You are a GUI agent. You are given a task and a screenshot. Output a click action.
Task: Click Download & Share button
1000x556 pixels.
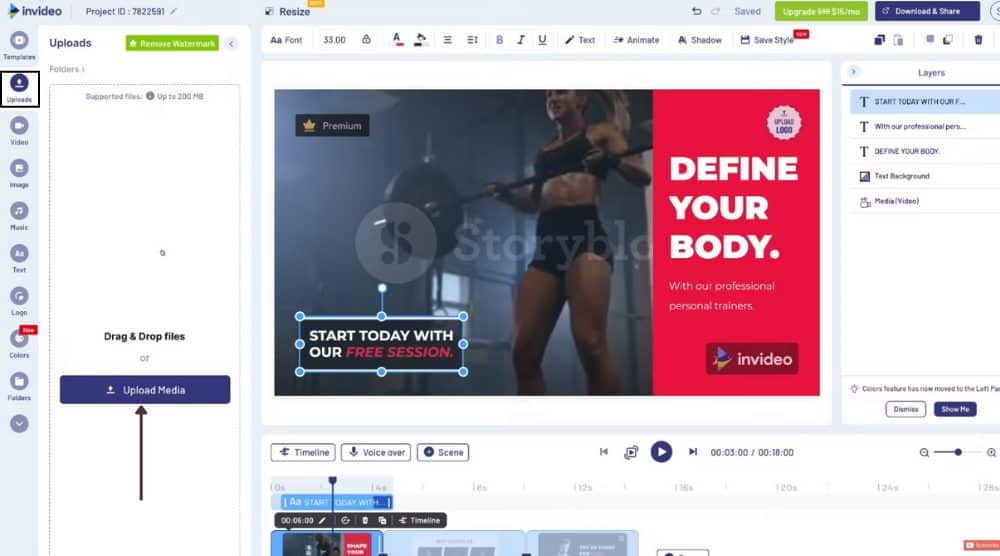click(927, 11)
